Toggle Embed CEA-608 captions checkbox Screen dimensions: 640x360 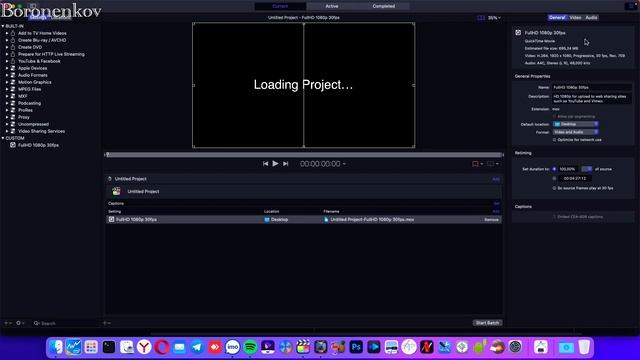click(554, 217)
